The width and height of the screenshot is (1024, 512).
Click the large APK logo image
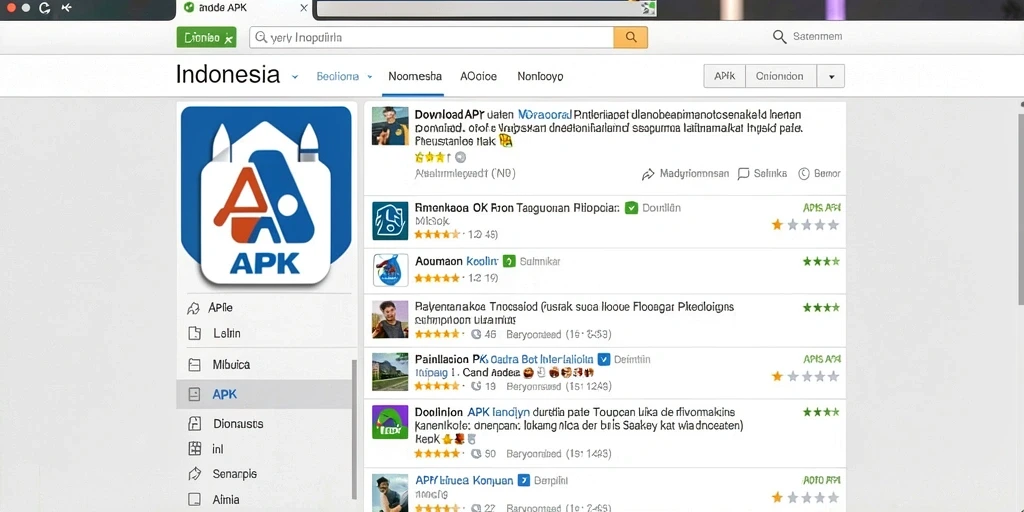pos(266,195)
